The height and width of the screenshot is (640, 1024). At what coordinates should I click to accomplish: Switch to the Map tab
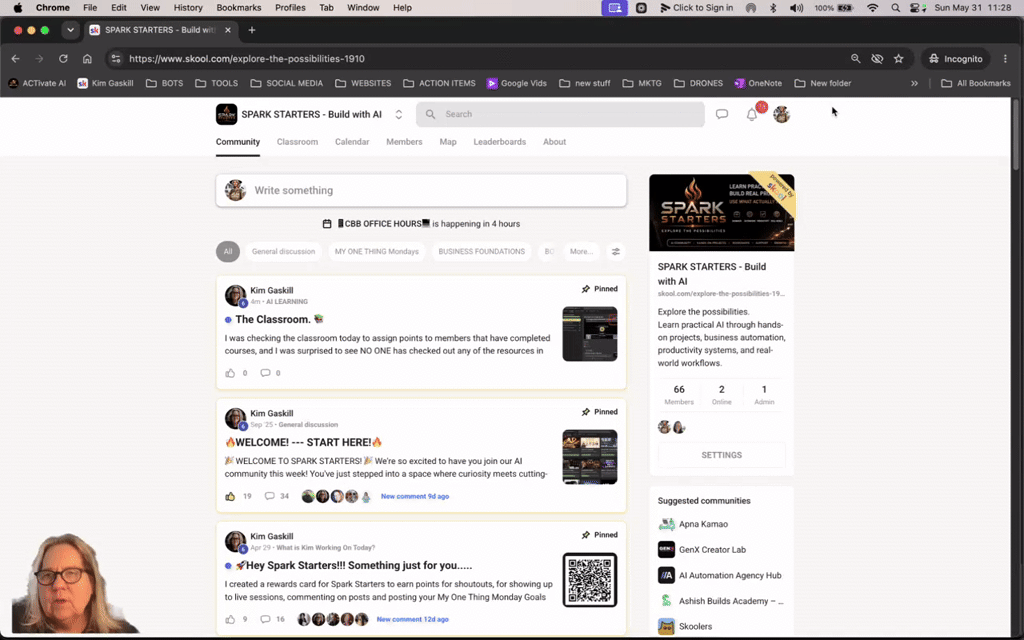[x=448, y=142]
